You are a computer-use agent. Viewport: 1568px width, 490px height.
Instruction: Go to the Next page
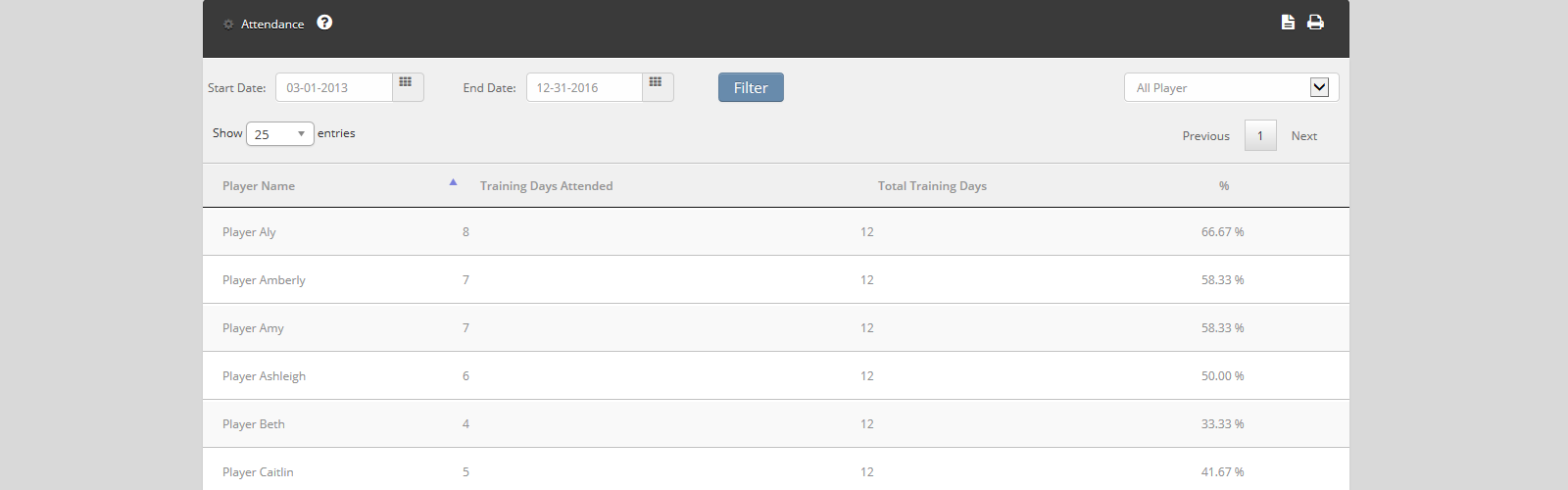pyautogui.click(x=1303, y=136)
